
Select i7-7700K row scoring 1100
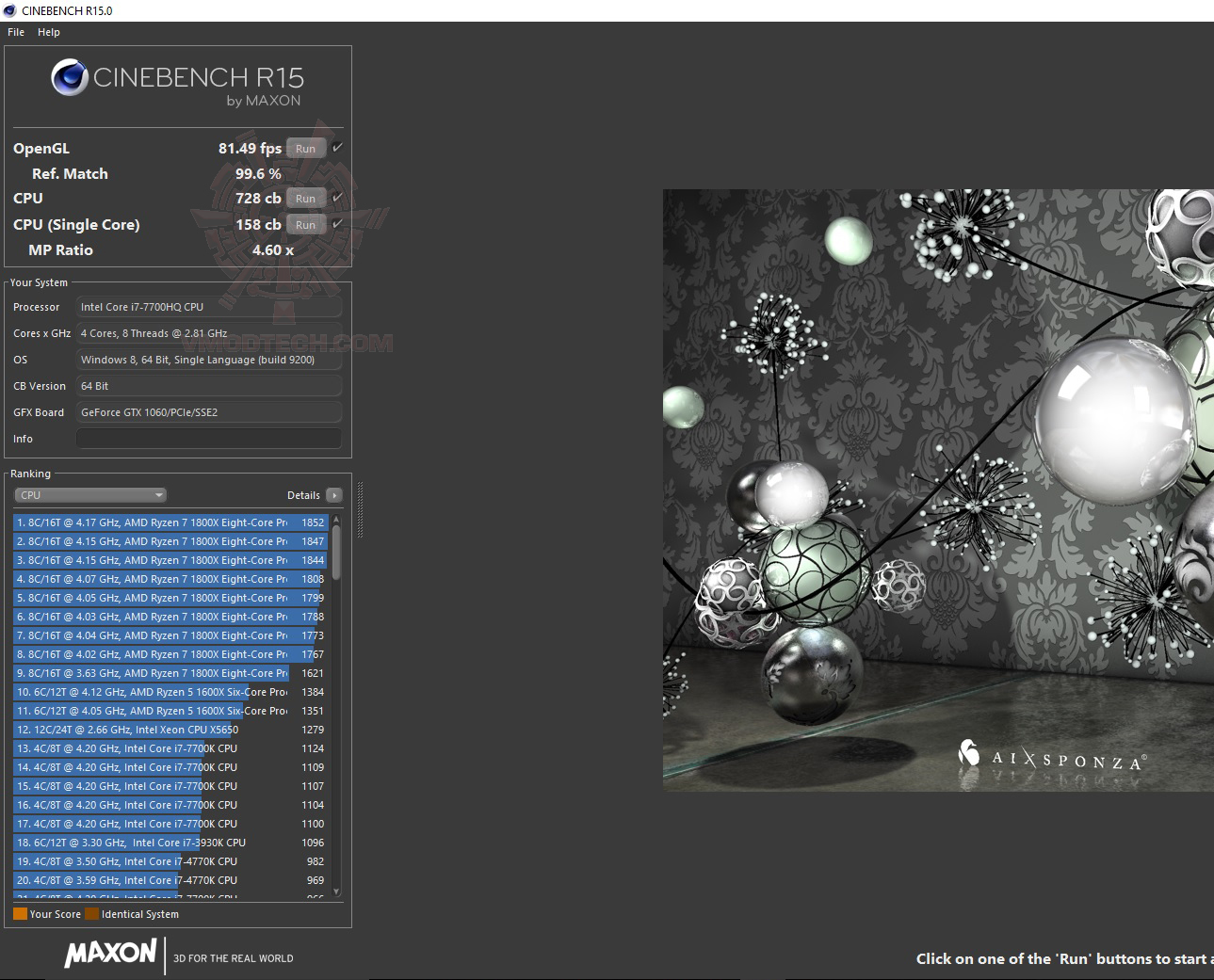pos(170,824)
